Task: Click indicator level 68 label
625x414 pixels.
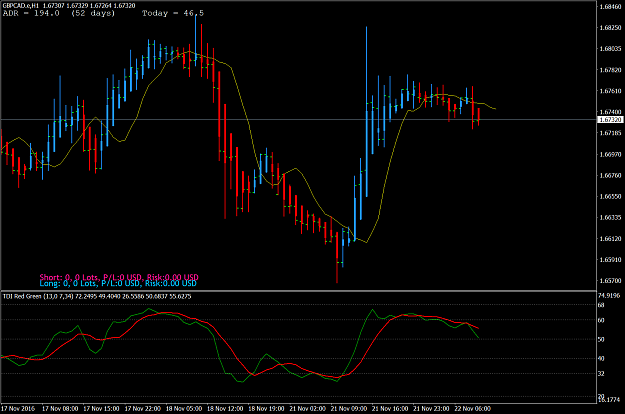Action: point(601,305)
